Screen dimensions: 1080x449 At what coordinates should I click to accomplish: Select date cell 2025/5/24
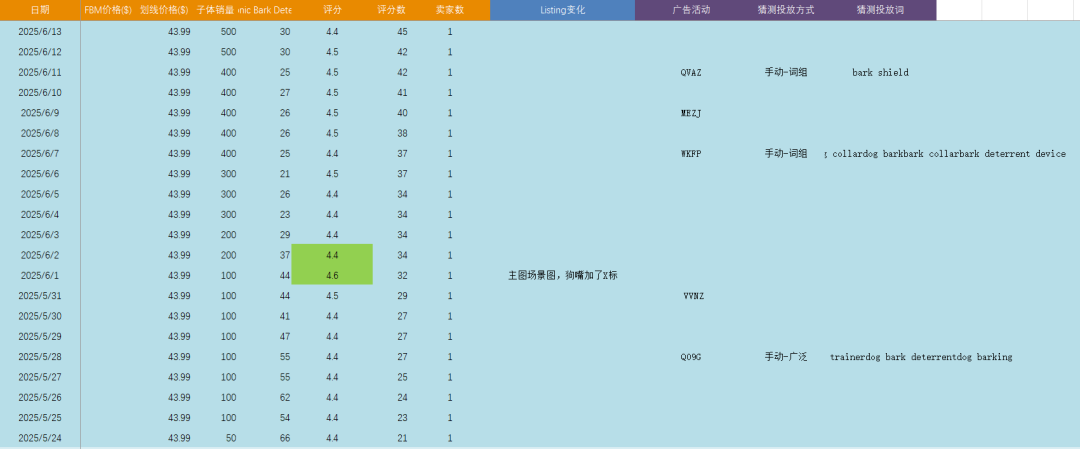[40, 438]
